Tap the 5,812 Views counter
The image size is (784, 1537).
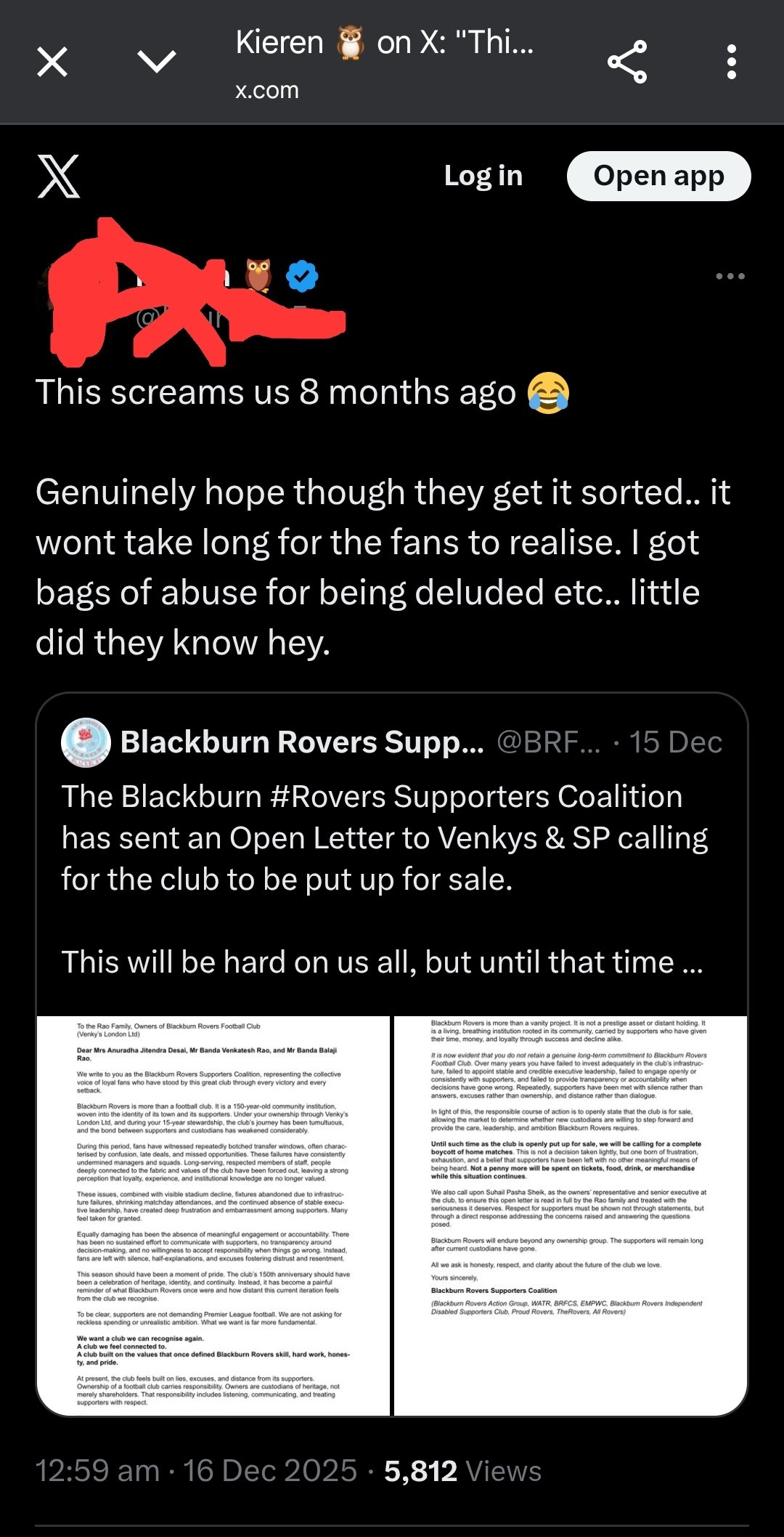point(462,1471)
